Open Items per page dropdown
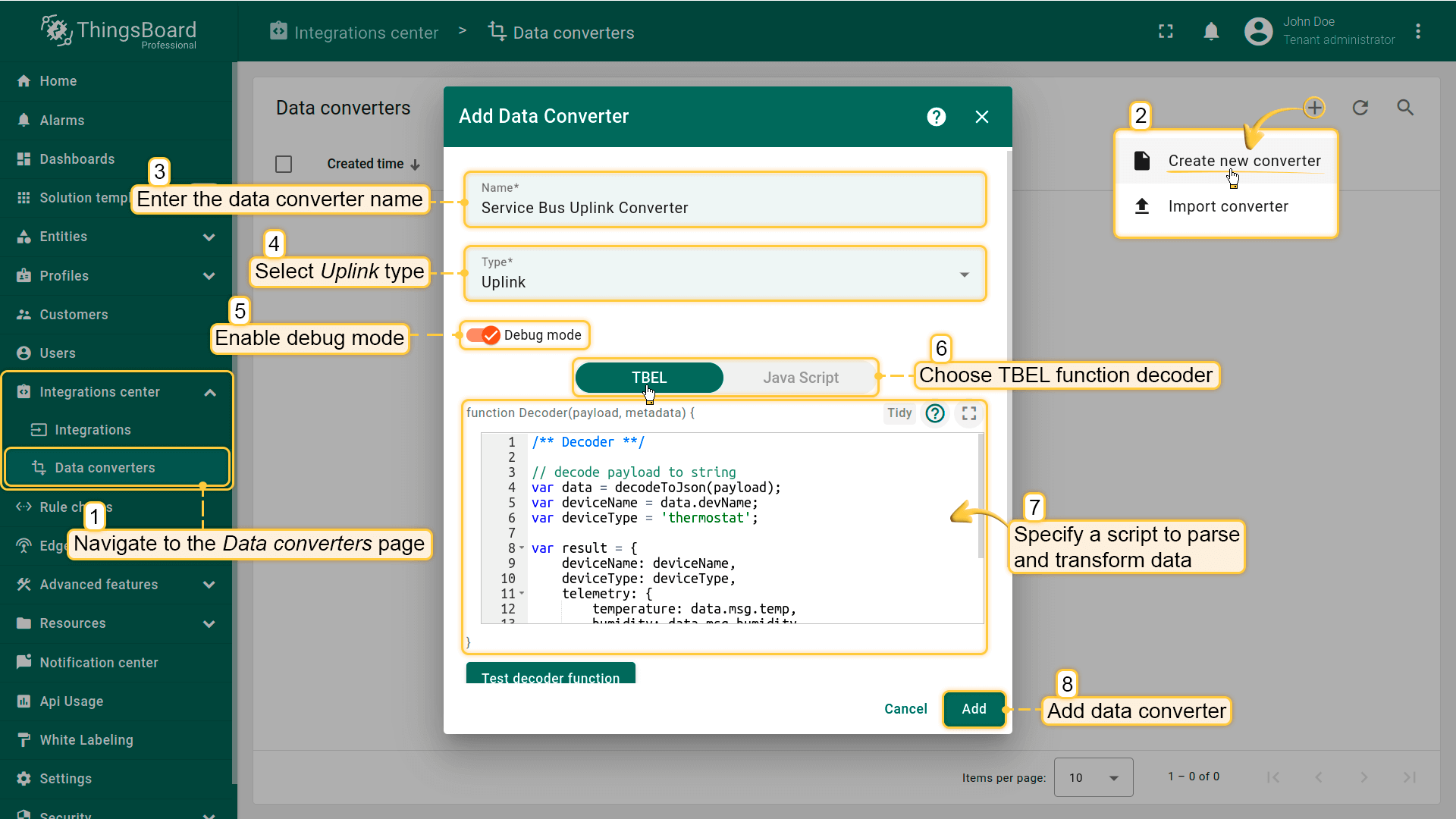 click(1093, 777)
